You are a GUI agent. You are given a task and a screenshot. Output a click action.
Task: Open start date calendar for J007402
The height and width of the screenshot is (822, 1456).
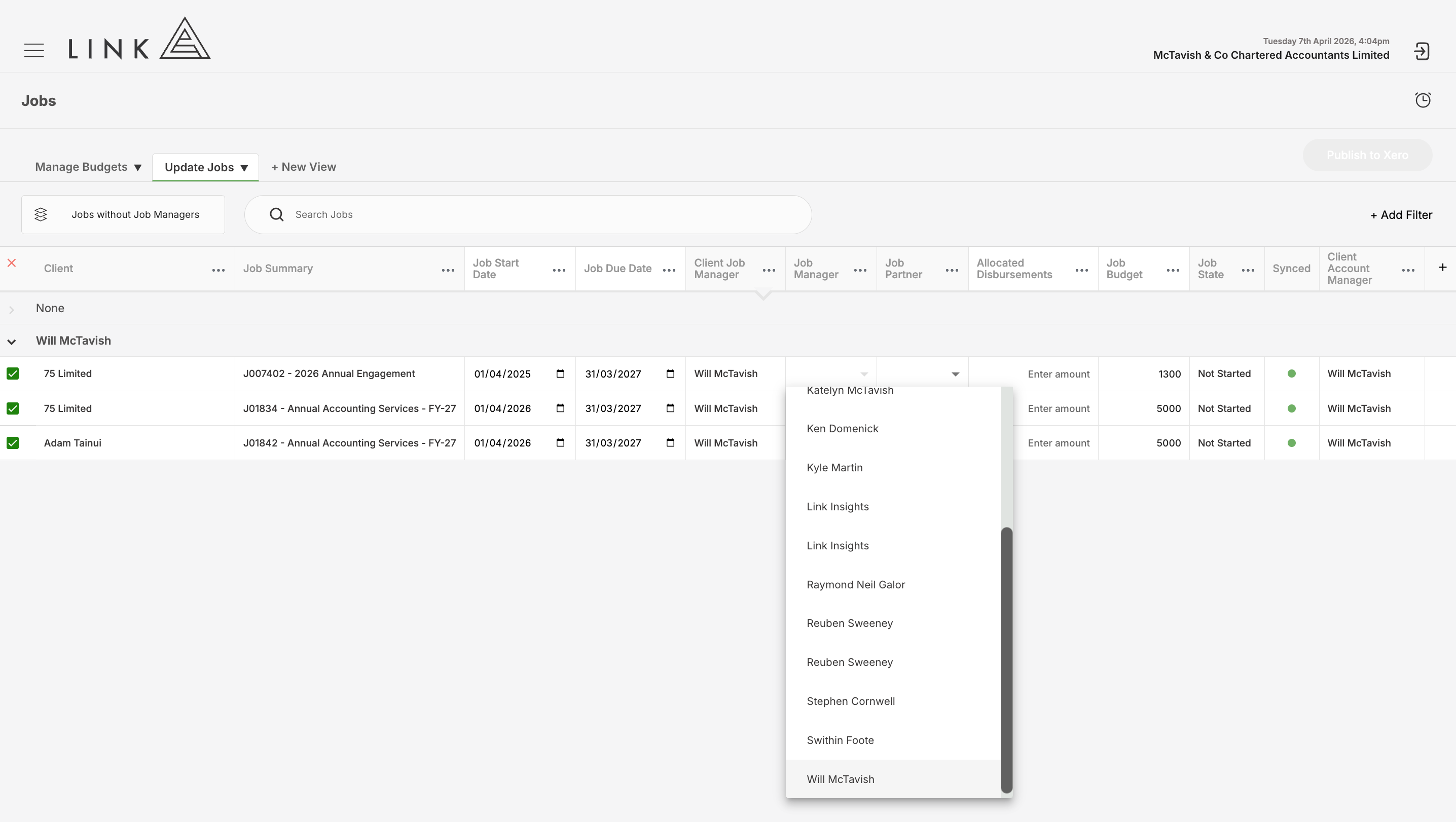pyautogui.click(x=560, y=373)
